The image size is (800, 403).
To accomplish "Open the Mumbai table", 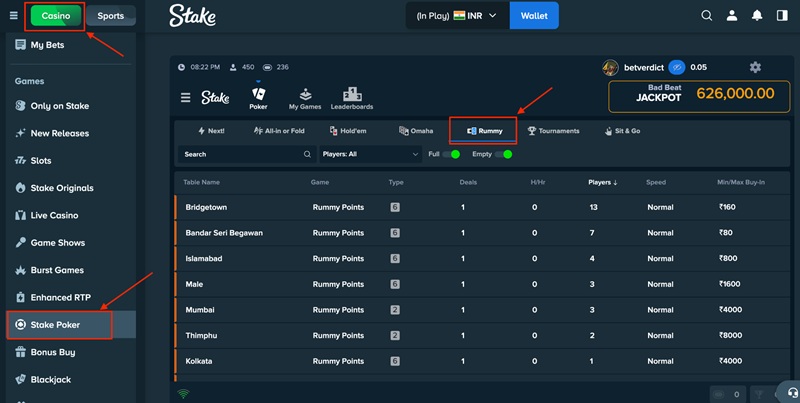I will 483,310.
